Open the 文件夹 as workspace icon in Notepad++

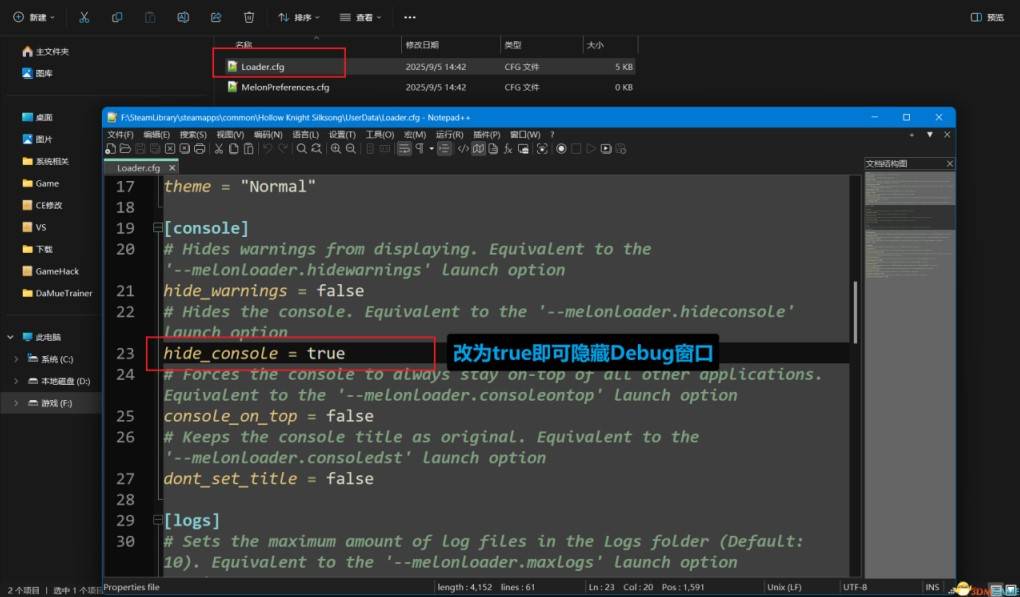523,149
